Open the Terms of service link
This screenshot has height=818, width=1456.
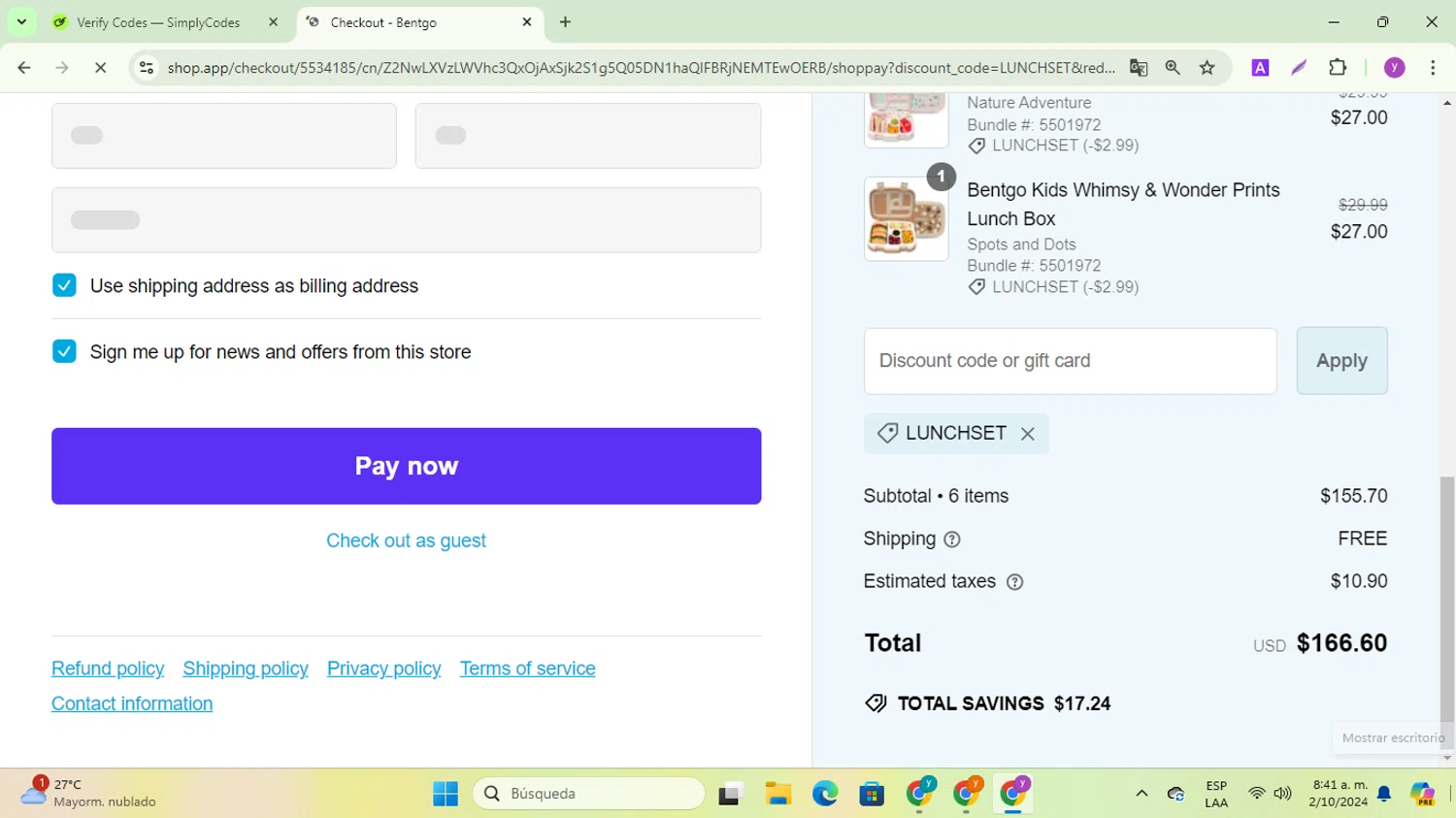[527, 669]
